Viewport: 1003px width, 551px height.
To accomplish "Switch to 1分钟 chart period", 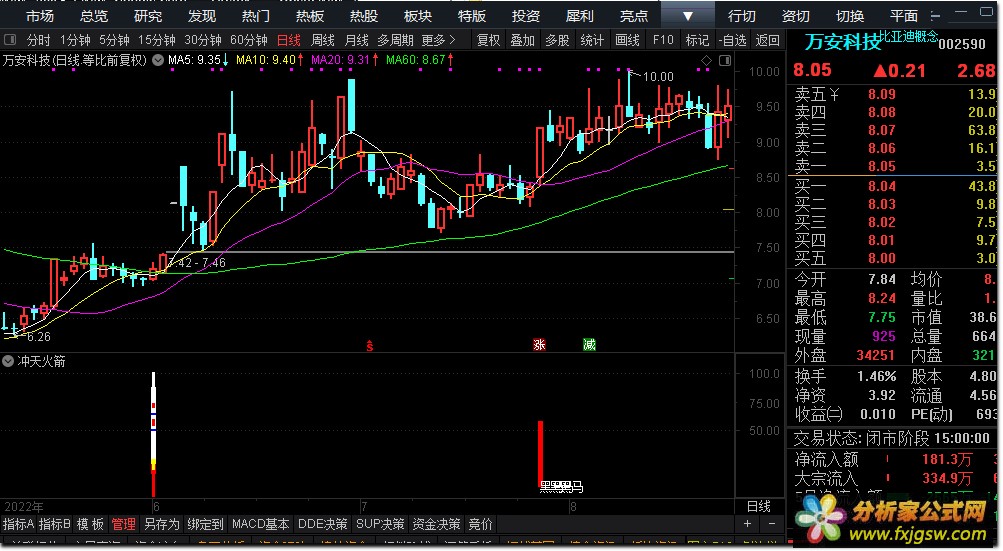I will tap(75, 40).
